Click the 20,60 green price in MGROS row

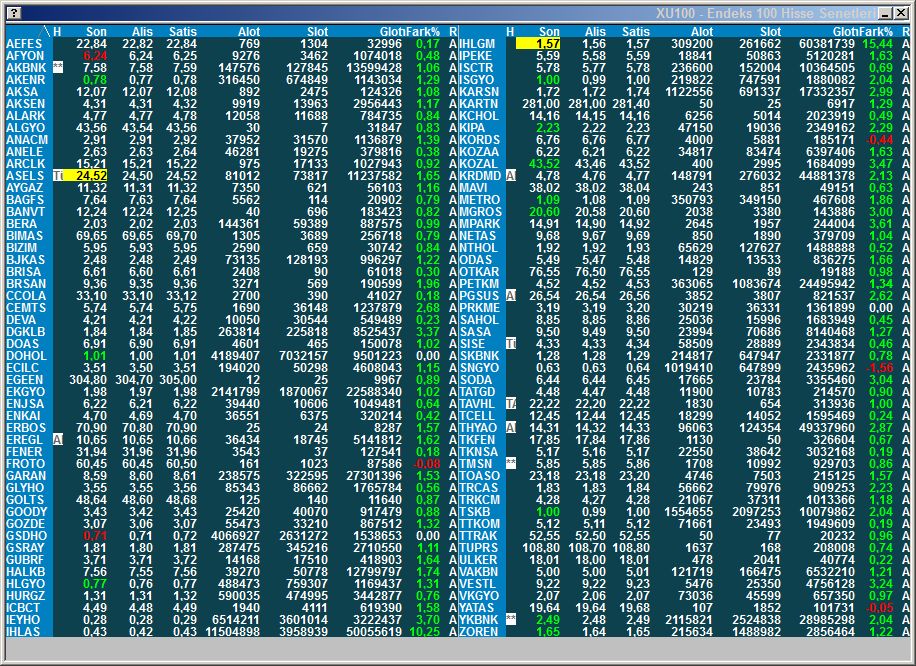pyautogui.click(x=544, y=211)
